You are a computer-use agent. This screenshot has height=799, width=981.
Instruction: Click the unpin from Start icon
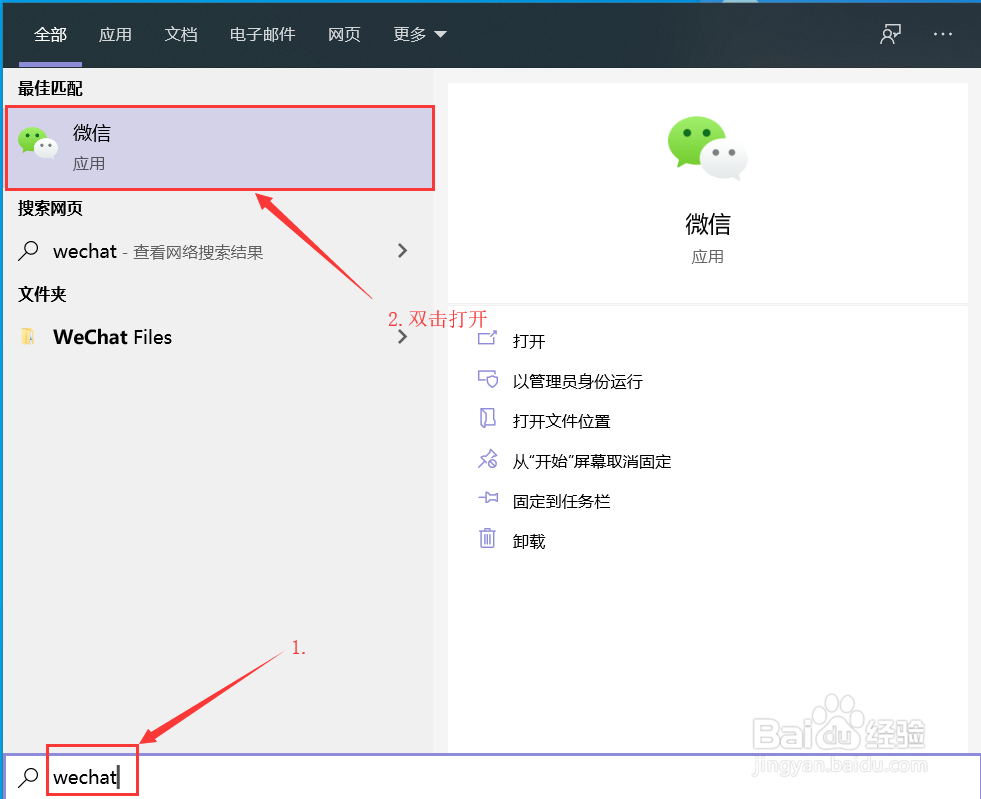[x=487, y=459]
